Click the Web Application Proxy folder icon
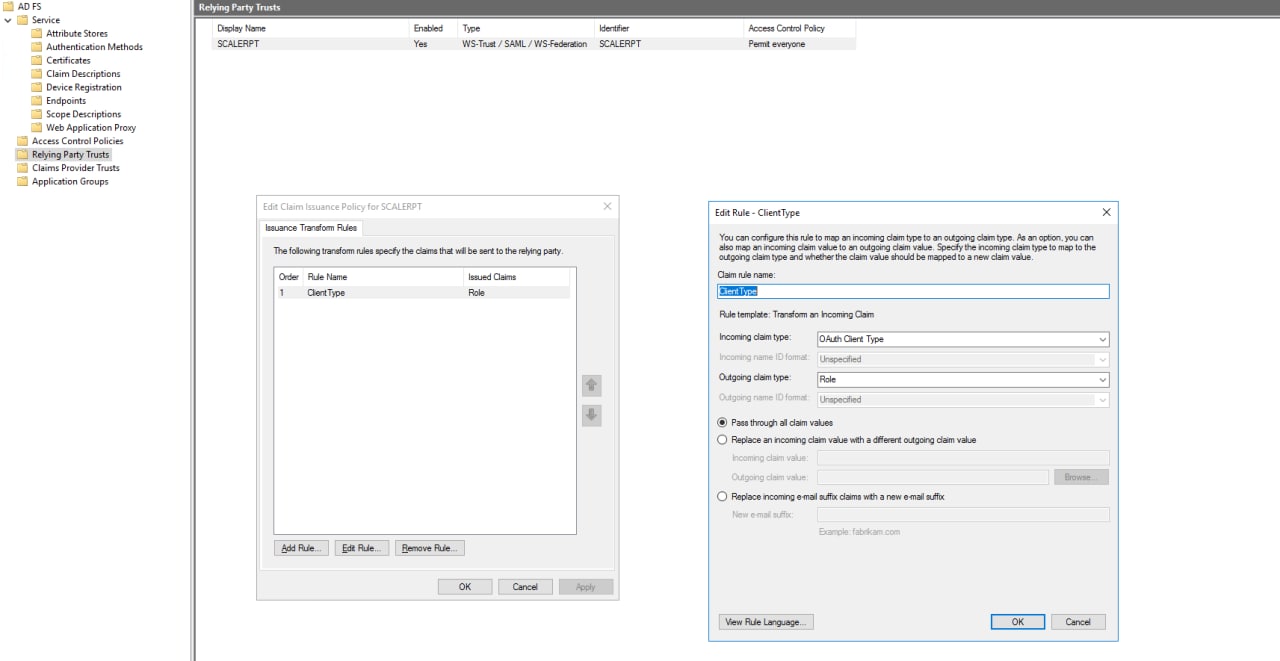 [37, 128]
